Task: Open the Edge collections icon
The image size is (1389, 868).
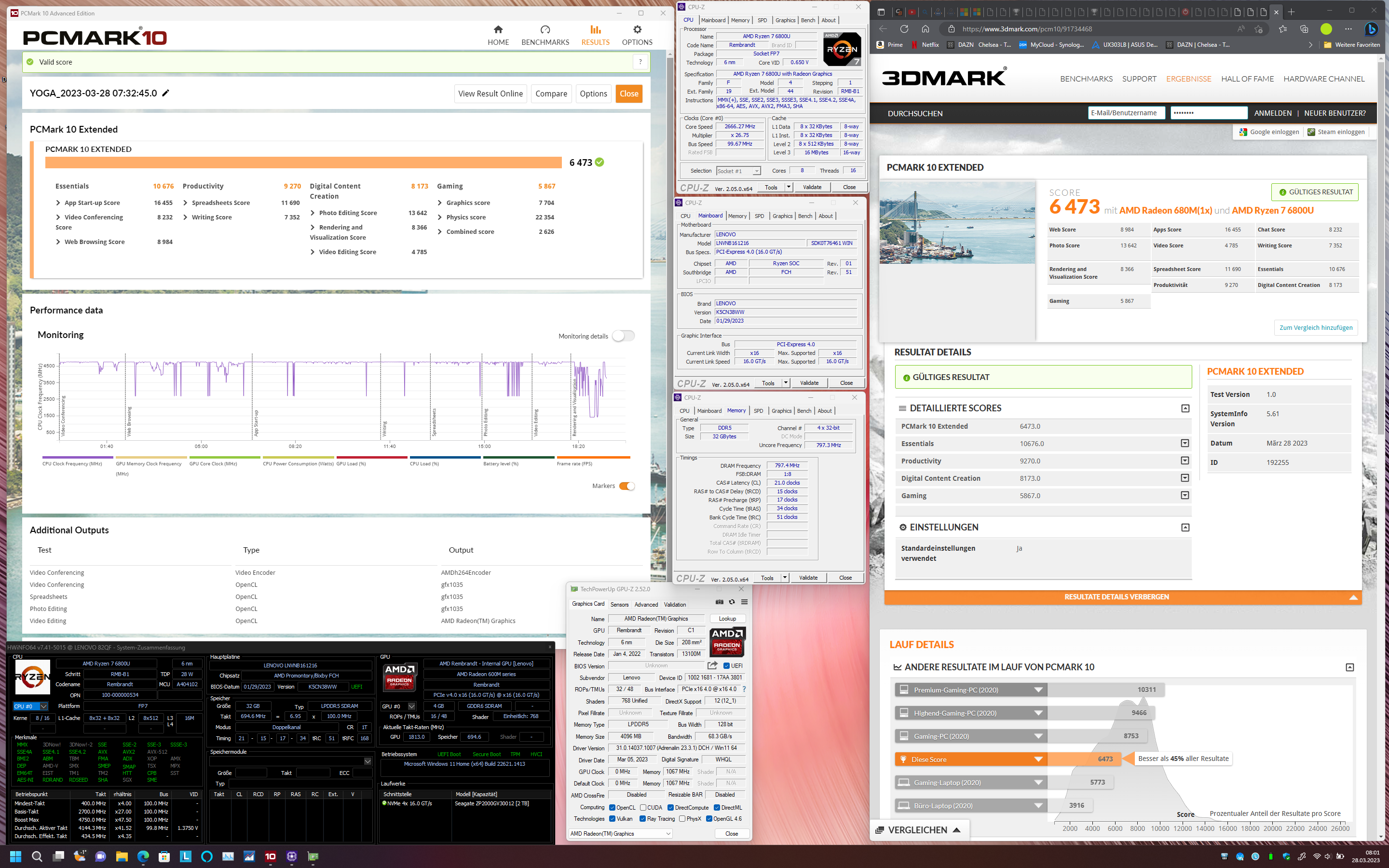Action: [1304, 29]
